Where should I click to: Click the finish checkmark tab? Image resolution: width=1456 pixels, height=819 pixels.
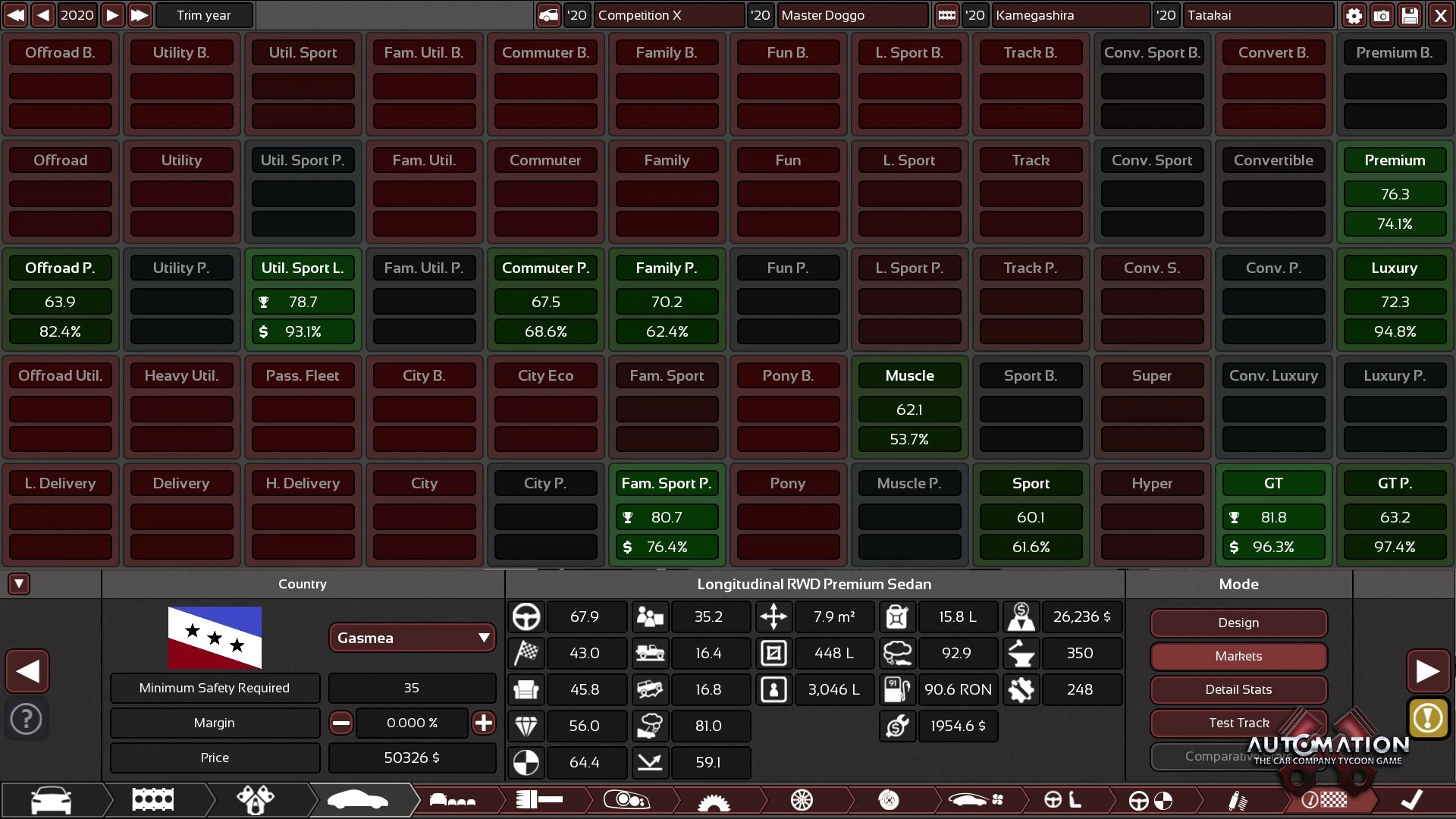tap(1410, 799)
